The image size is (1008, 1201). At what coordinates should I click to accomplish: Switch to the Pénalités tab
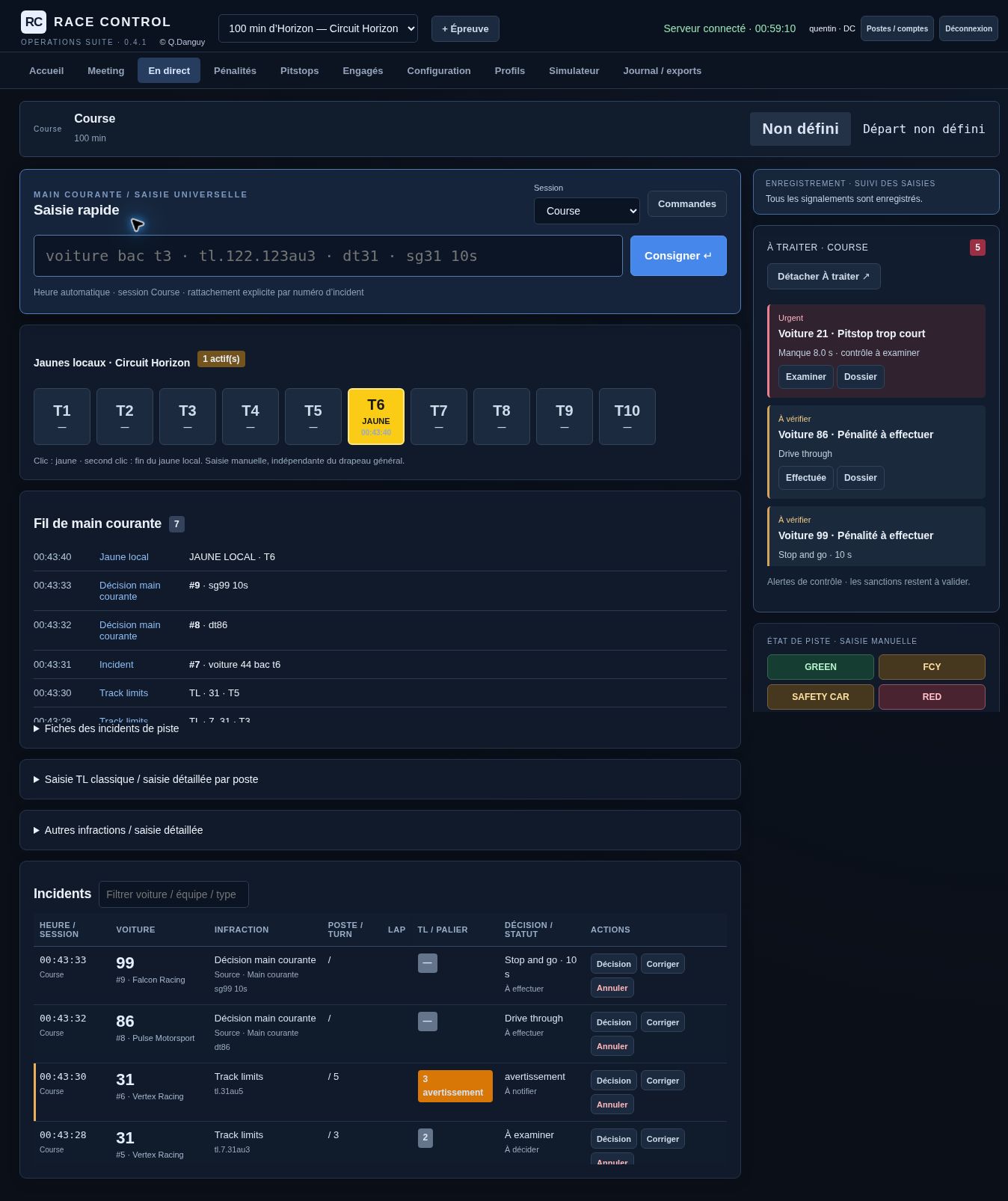235,70
